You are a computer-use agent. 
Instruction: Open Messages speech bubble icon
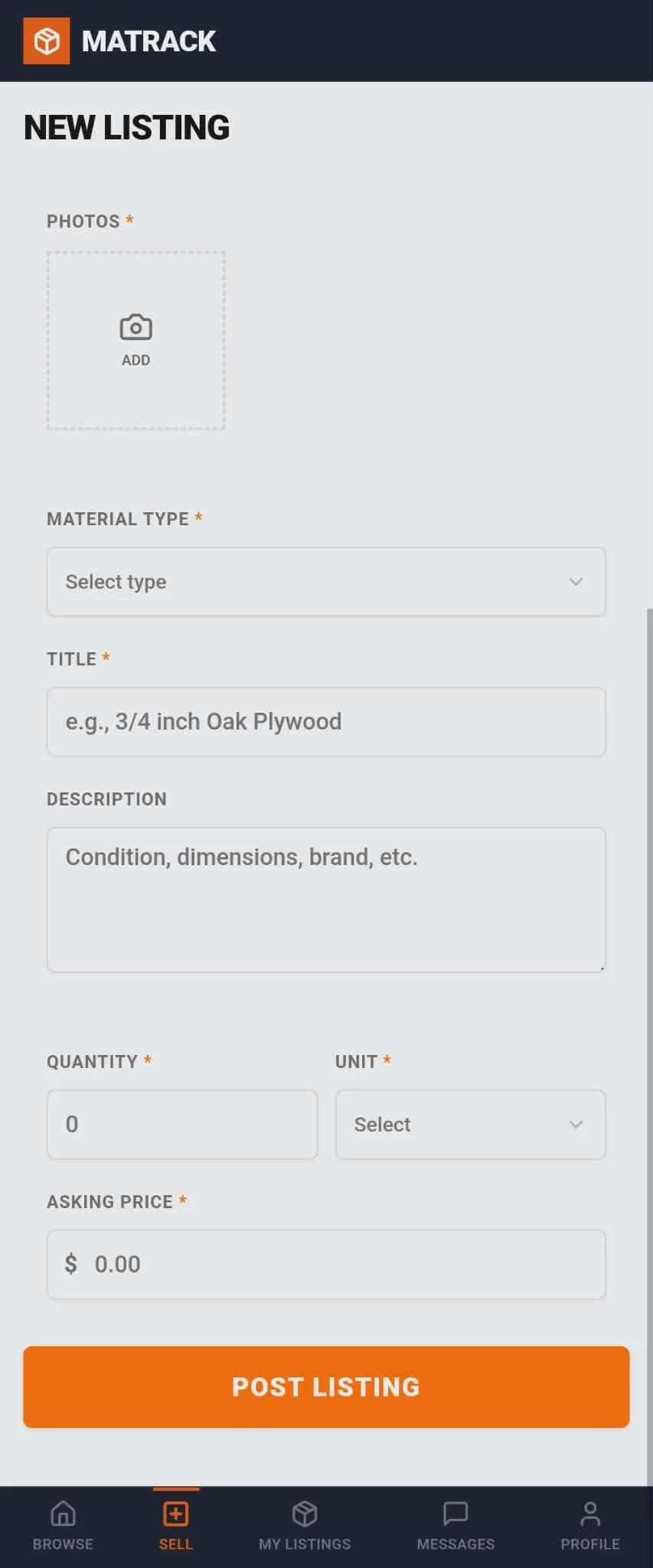pos(455,1513)
